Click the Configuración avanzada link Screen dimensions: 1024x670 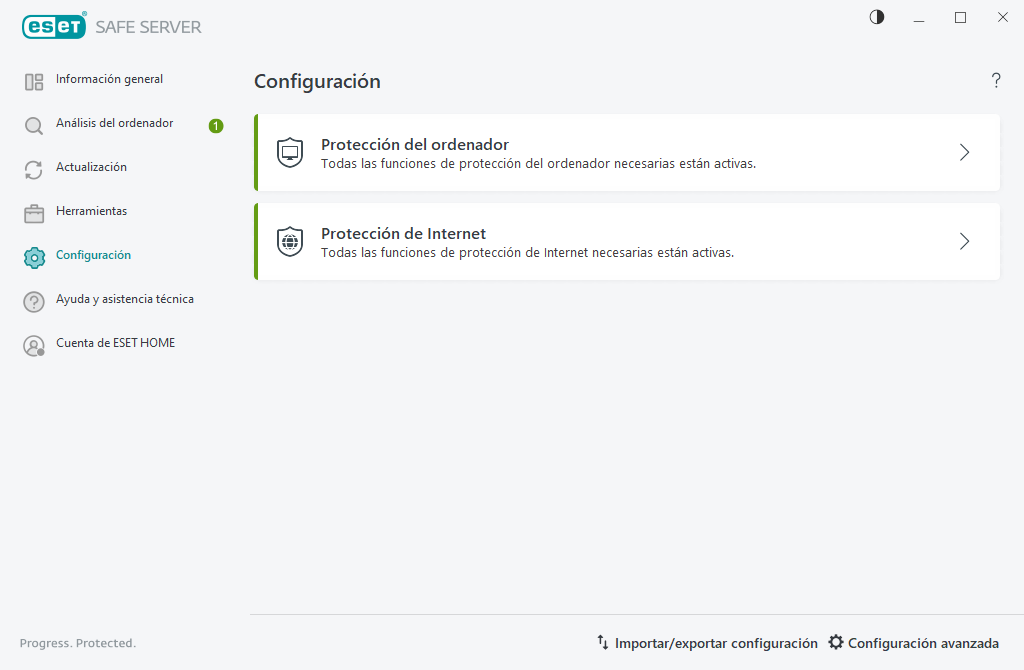coord(921,643)
